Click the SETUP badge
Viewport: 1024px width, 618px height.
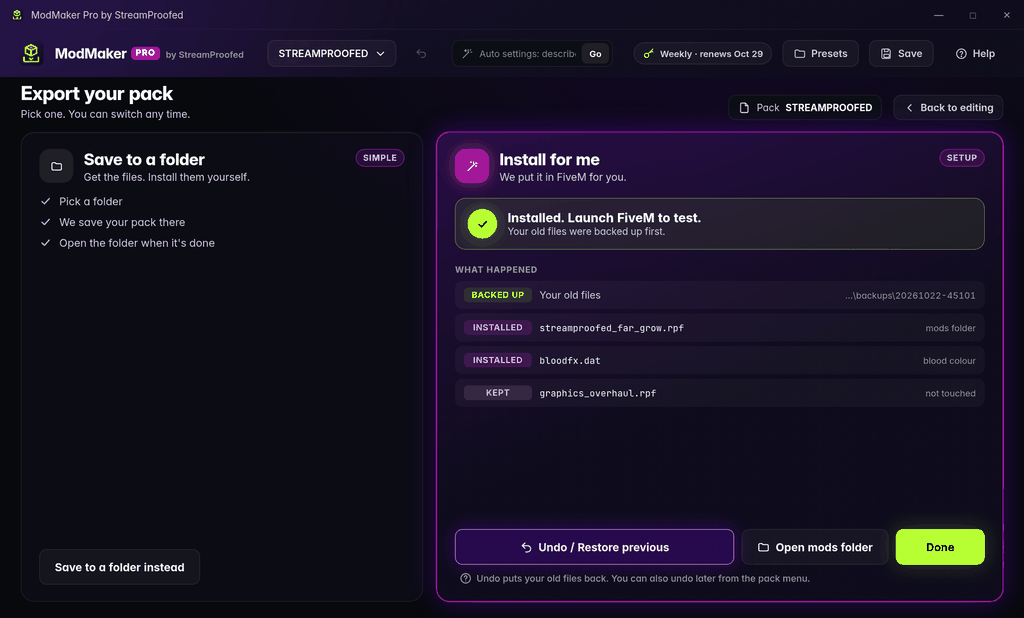point(961,157)
